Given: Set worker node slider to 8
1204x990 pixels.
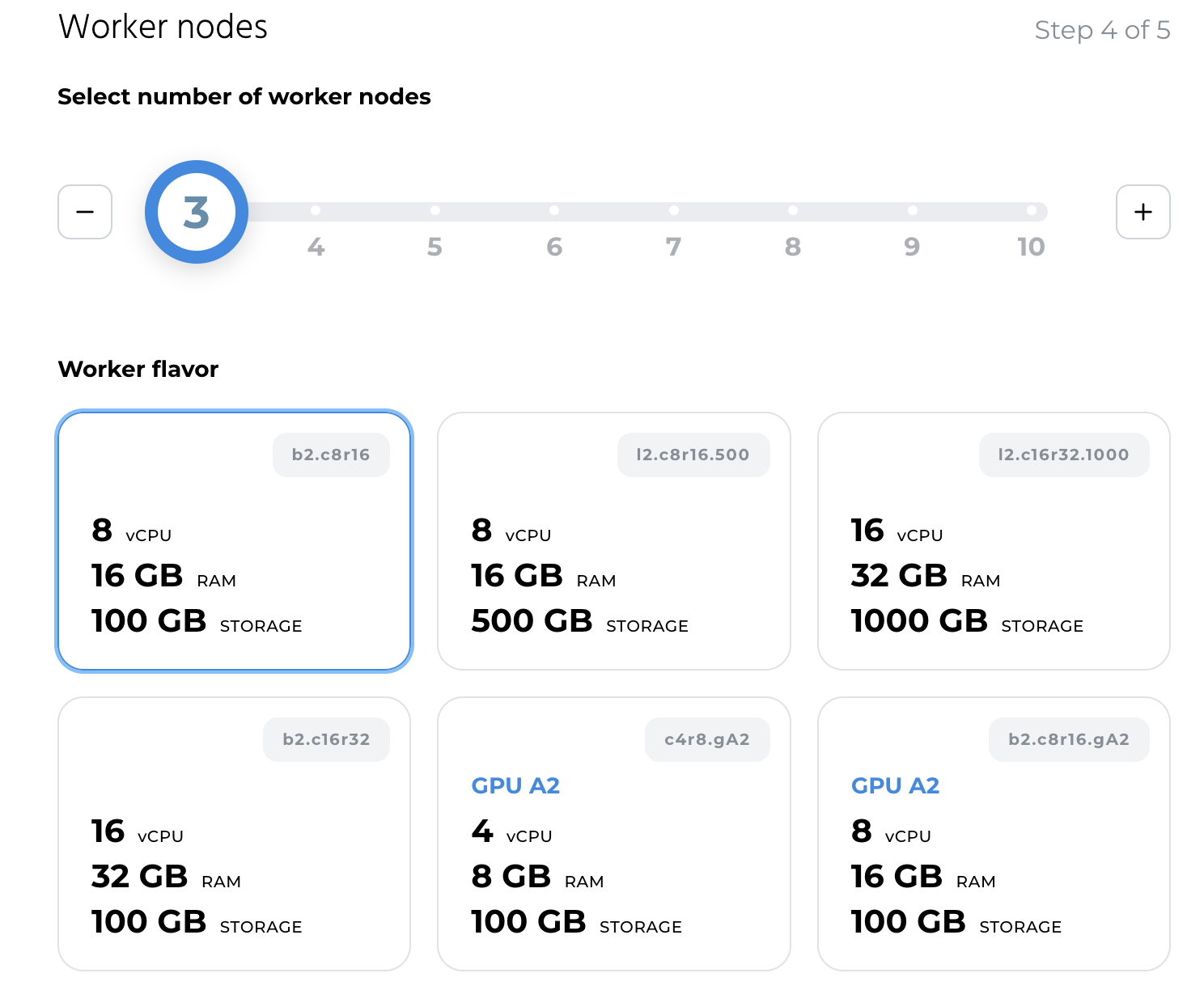Looking at the screenshot, I should tap(793, 211).
